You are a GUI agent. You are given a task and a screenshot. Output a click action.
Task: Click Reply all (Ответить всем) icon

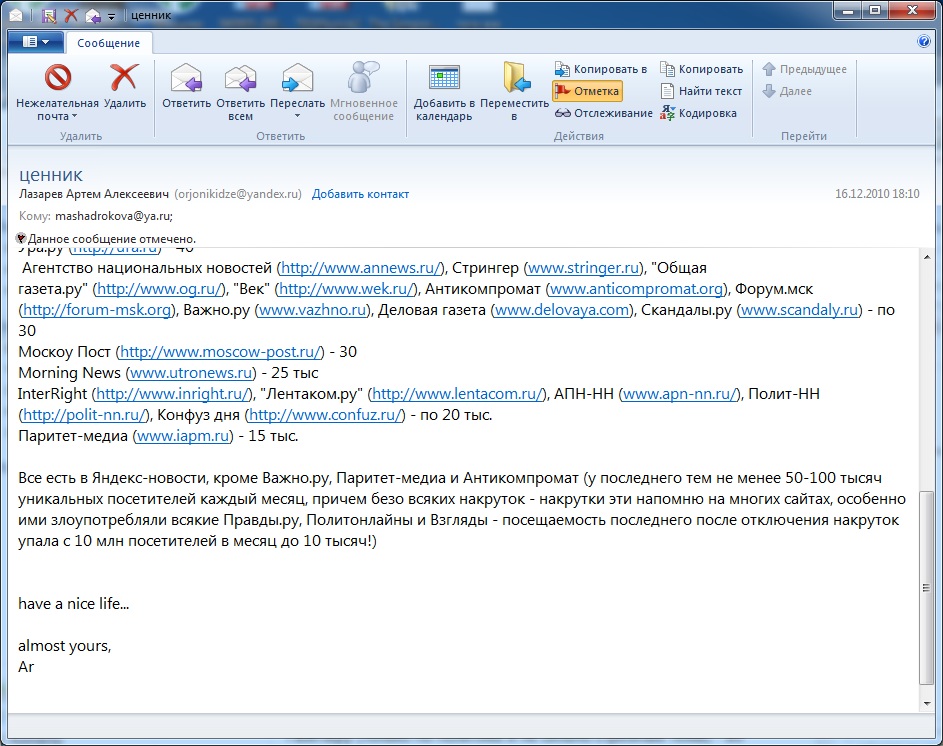pyautogui.click(x=240, y=79)
